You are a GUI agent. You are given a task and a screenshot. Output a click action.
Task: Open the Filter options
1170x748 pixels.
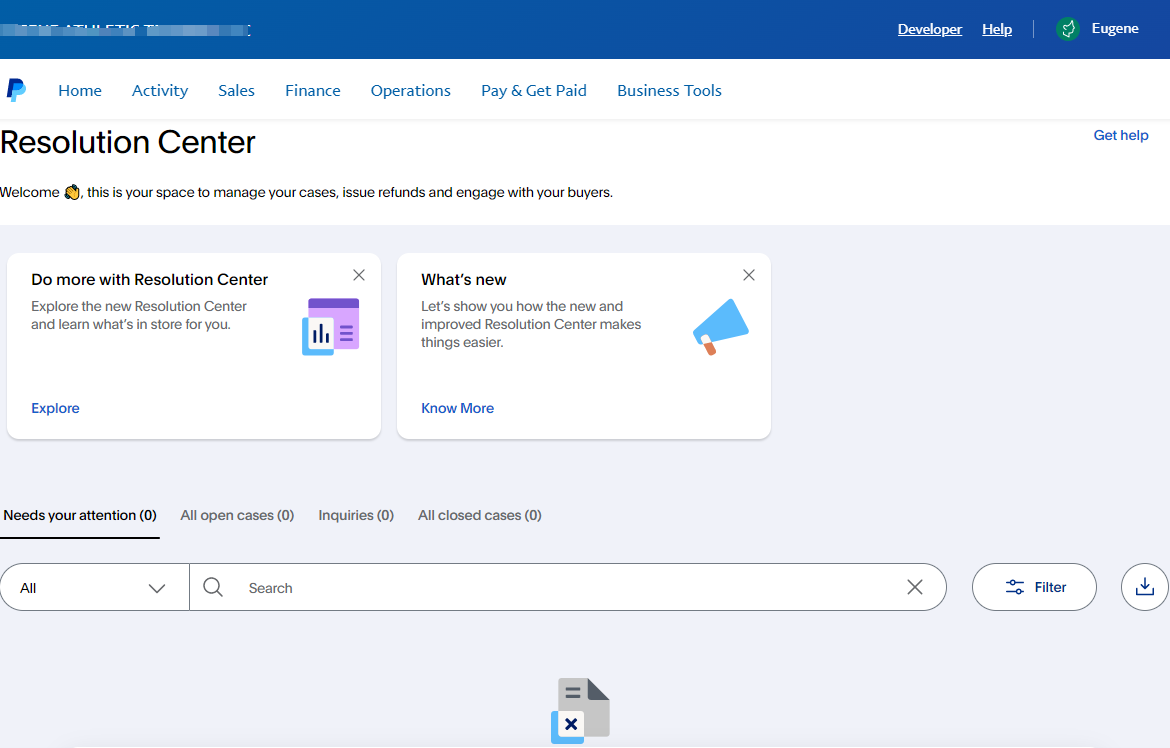[1034, 587]
